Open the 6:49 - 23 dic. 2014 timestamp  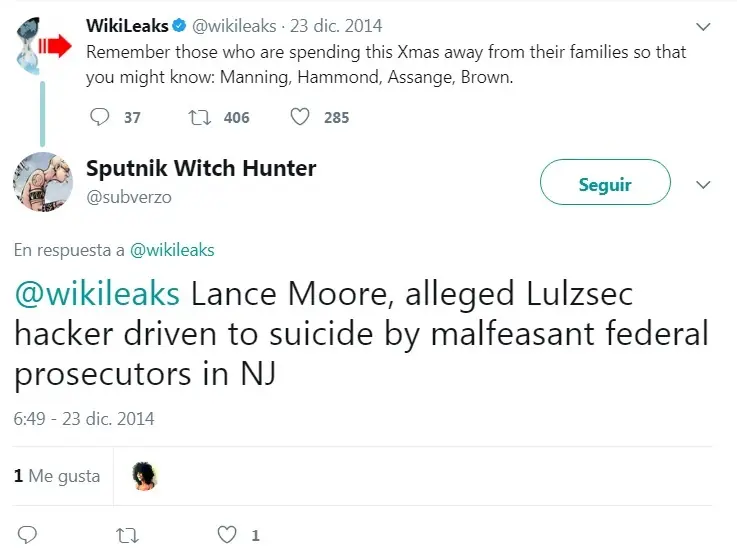(84, 418)
